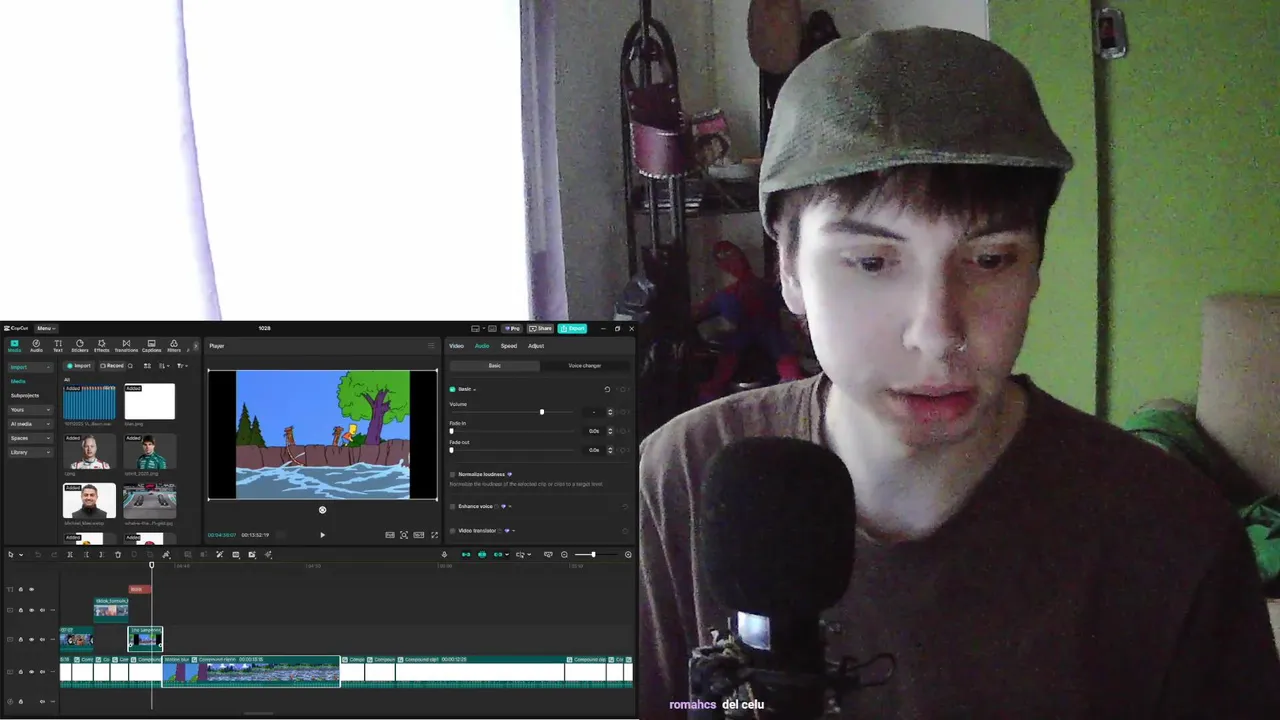Click the Import media button

[x=79, y=366]
